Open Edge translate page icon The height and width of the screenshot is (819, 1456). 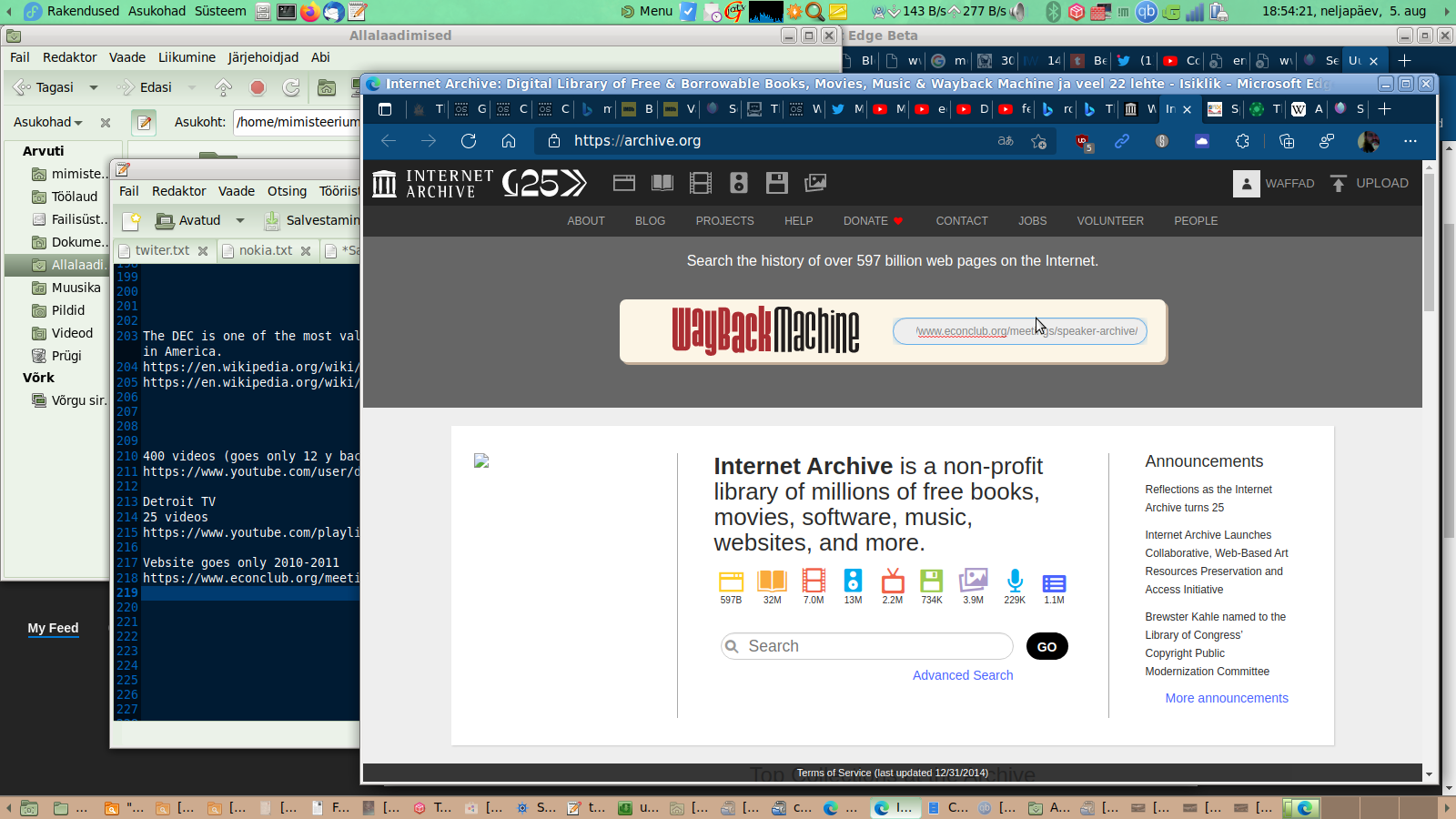point(1006,141)
